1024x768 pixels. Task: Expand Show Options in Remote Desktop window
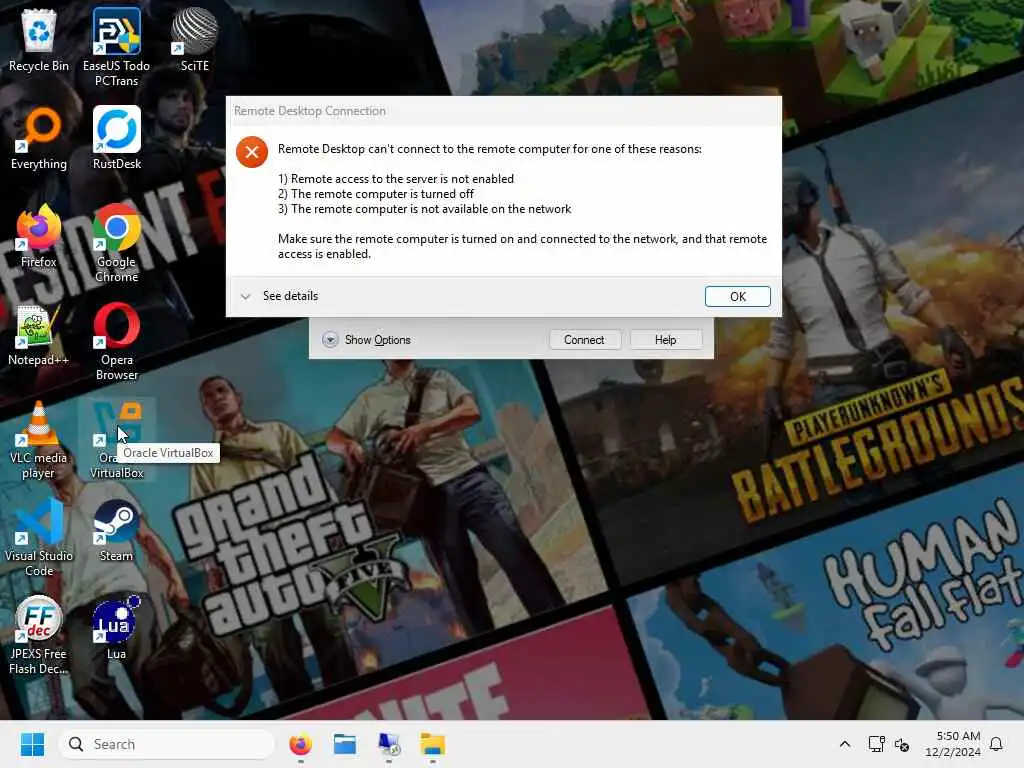(x=366, y=340)
